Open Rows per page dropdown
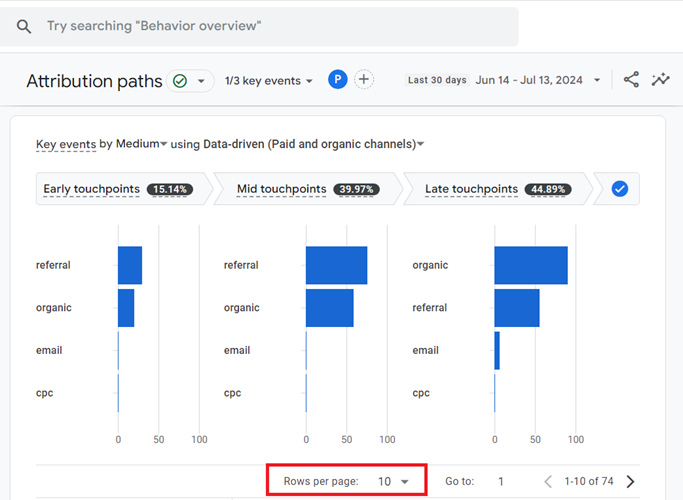683x500 pixels. [393, 481]
